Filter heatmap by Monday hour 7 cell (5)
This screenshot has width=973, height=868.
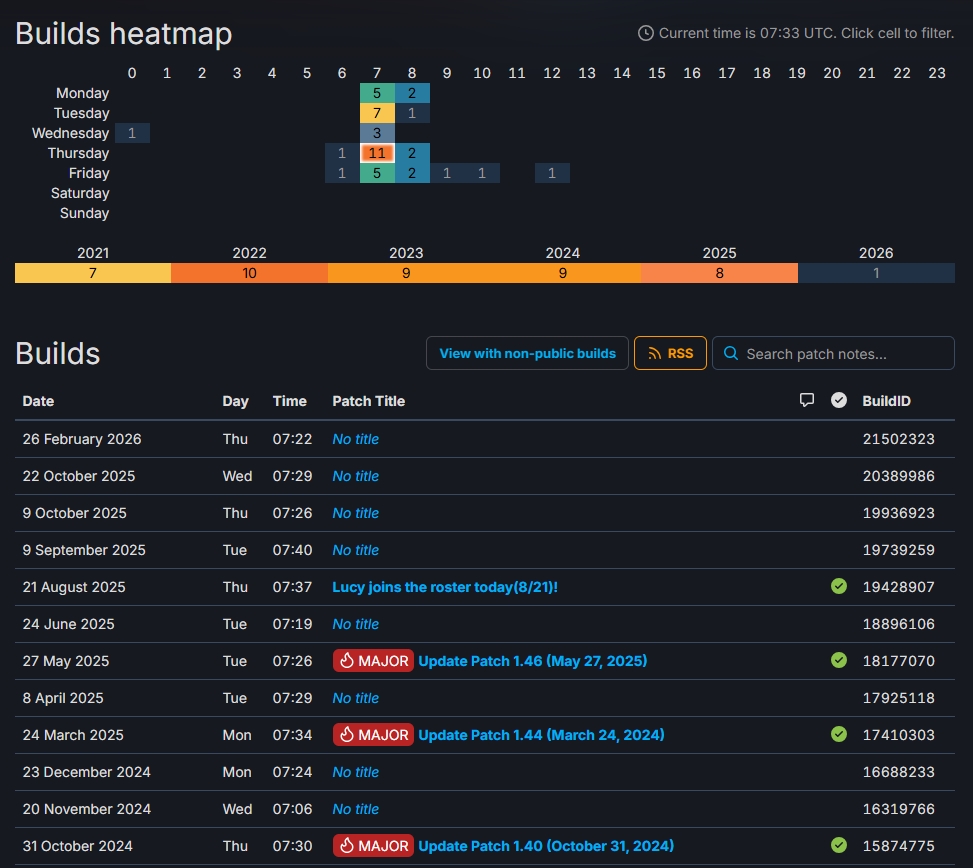pyautogui.click(x=377, y=93)
